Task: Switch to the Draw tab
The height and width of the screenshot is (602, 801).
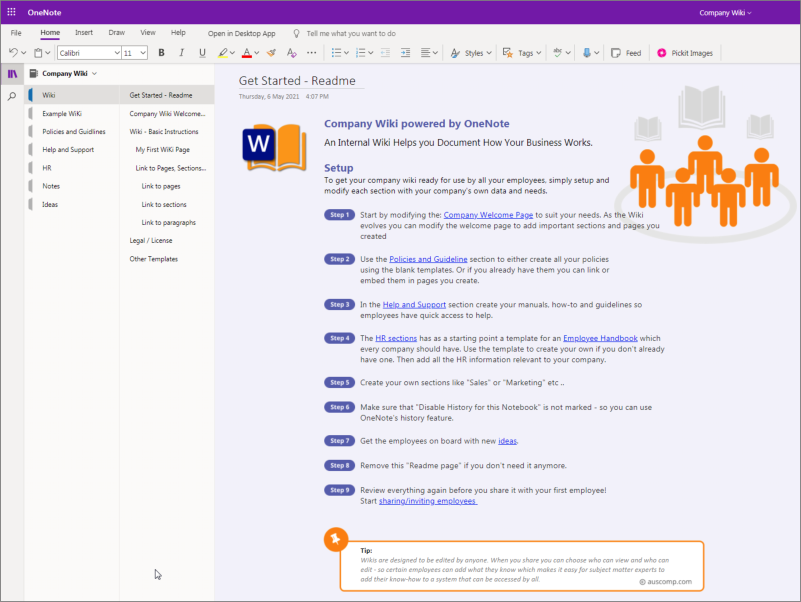Action: pyautogui.click(x=116, y=32)
